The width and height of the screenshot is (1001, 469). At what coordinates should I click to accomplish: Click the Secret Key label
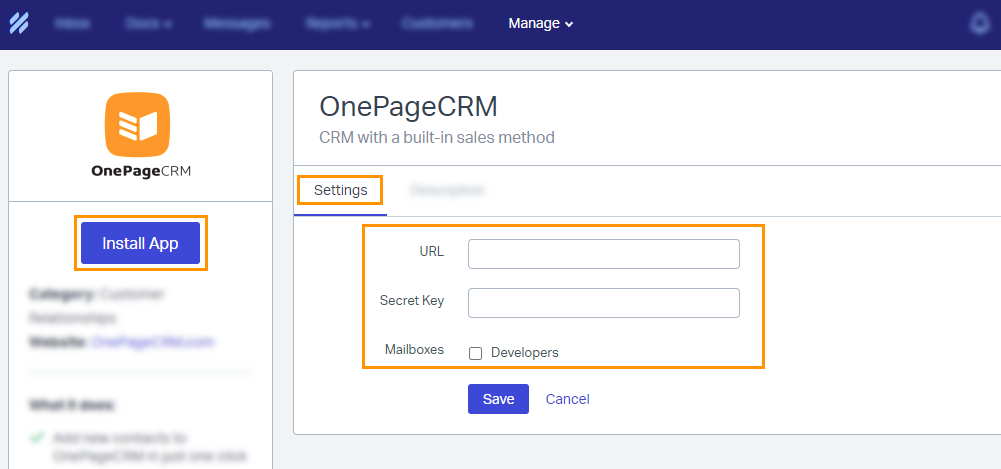(412, 301)
